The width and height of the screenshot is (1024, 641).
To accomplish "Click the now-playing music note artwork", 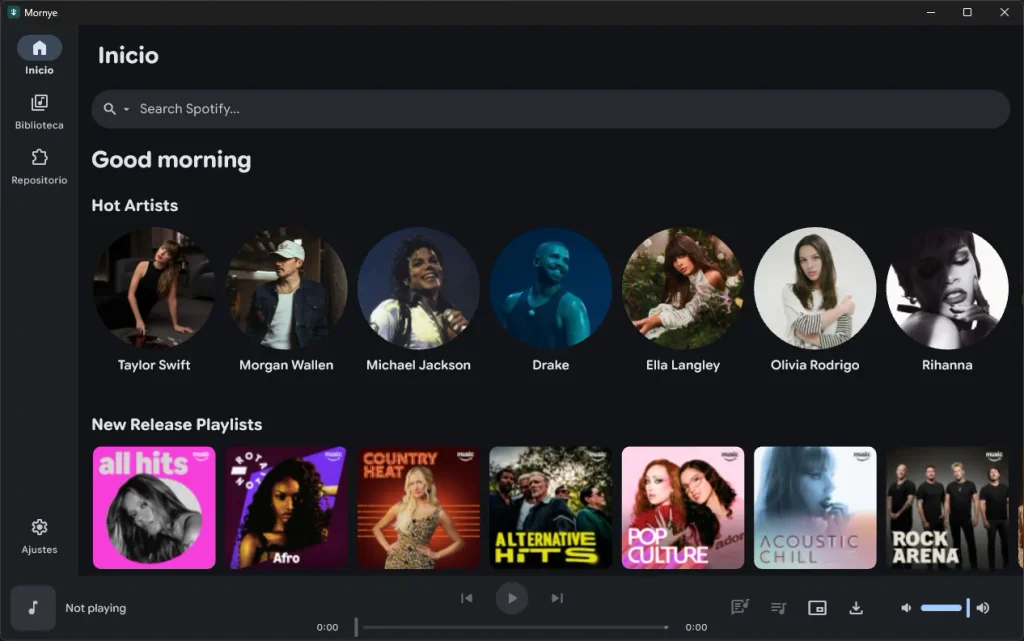I will click(33, 608).
